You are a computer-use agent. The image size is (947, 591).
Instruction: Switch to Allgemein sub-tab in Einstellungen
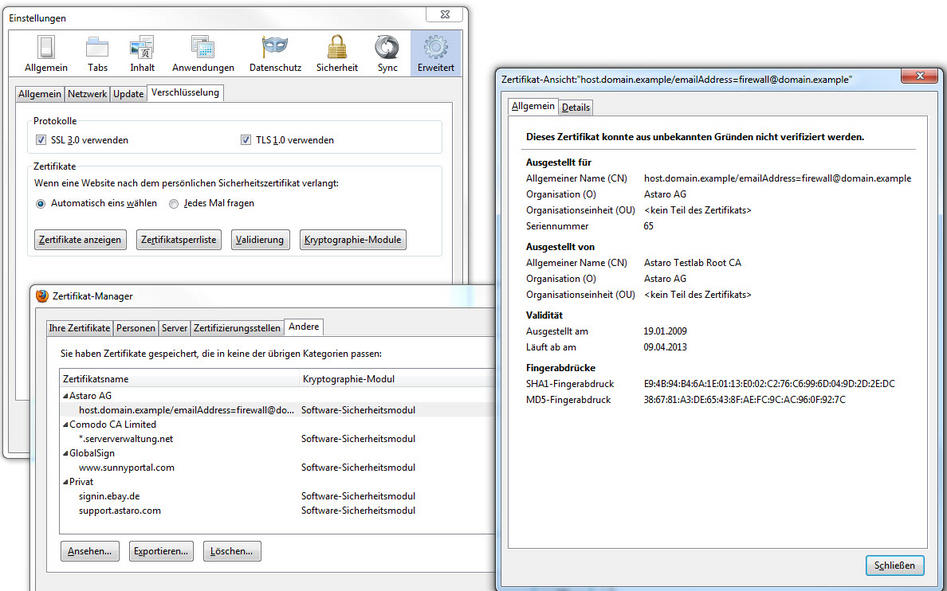40,94
